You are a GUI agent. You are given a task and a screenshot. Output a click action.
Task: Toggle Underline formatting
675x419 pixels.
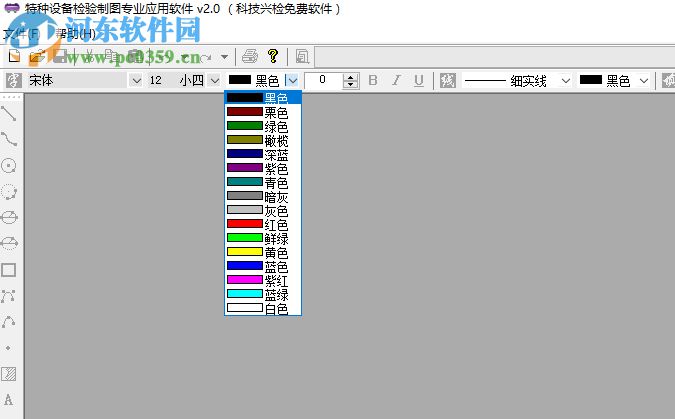tap(419, 80)
